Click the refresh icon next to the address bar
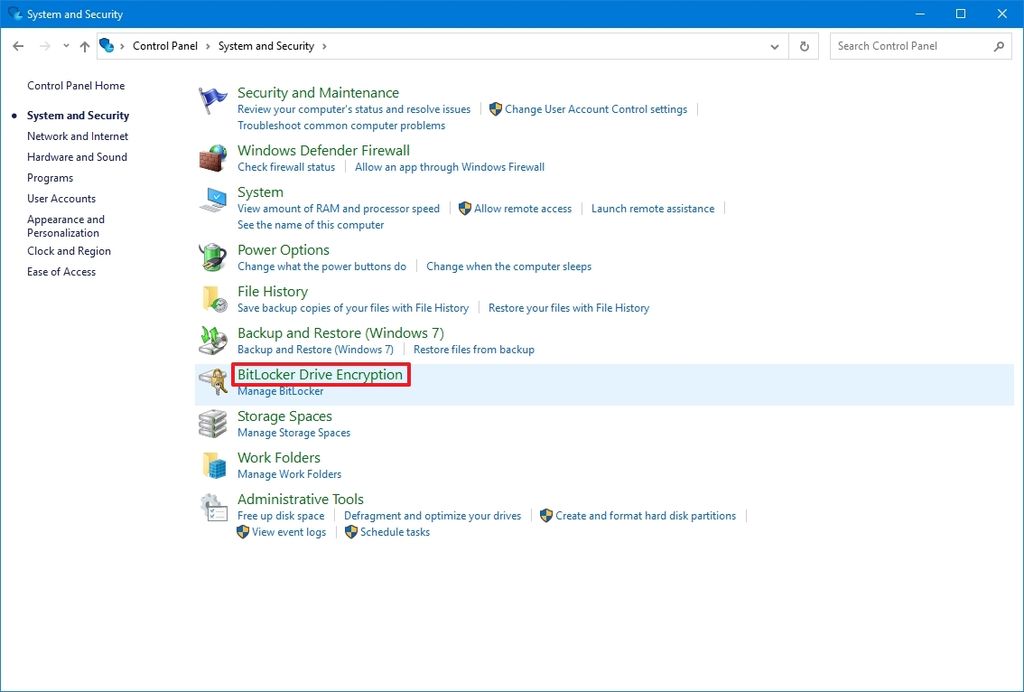Viewport: 1024px width, 692px height. point(803,46)
